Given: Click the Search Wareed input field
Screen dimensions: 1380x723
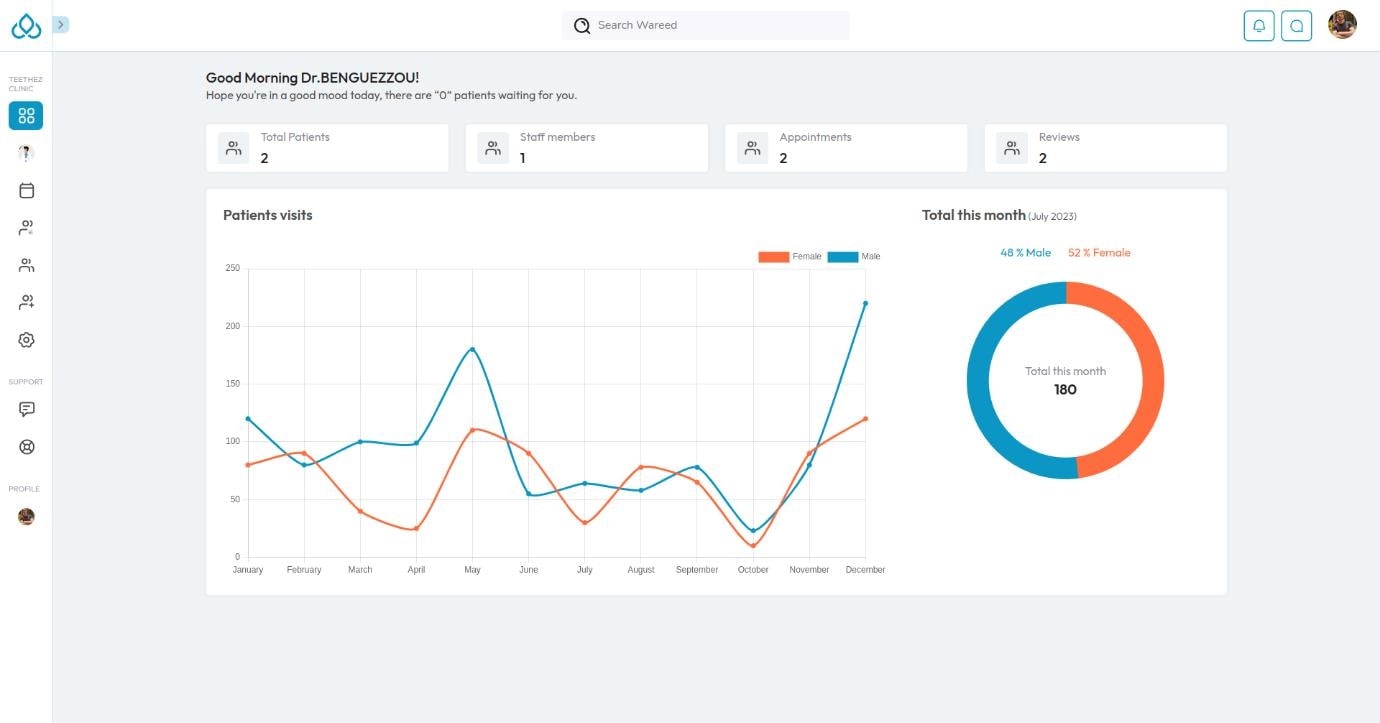Looking at the screenshot, I should pyautogui.click(x=704, y=25).
